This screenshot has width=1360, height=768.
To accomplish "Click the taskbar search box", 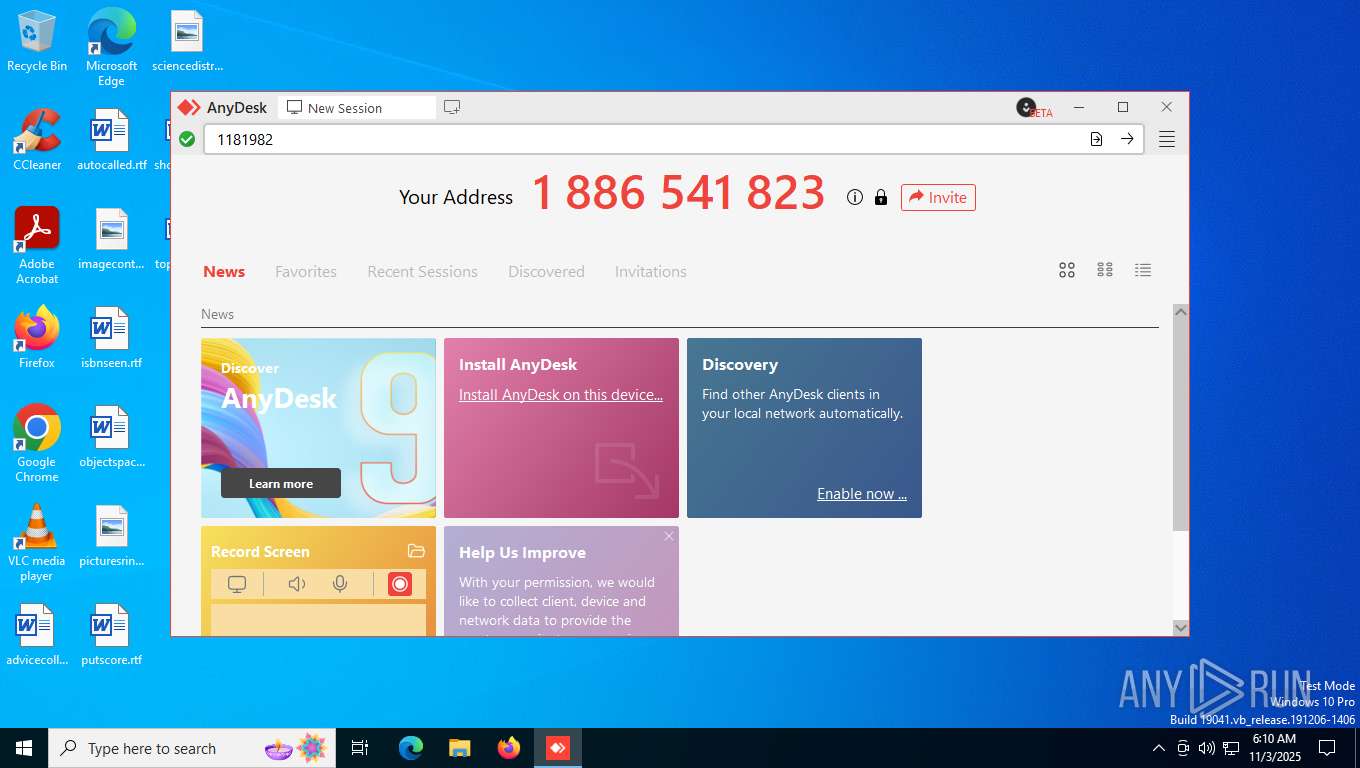I will tap(193, 748).
